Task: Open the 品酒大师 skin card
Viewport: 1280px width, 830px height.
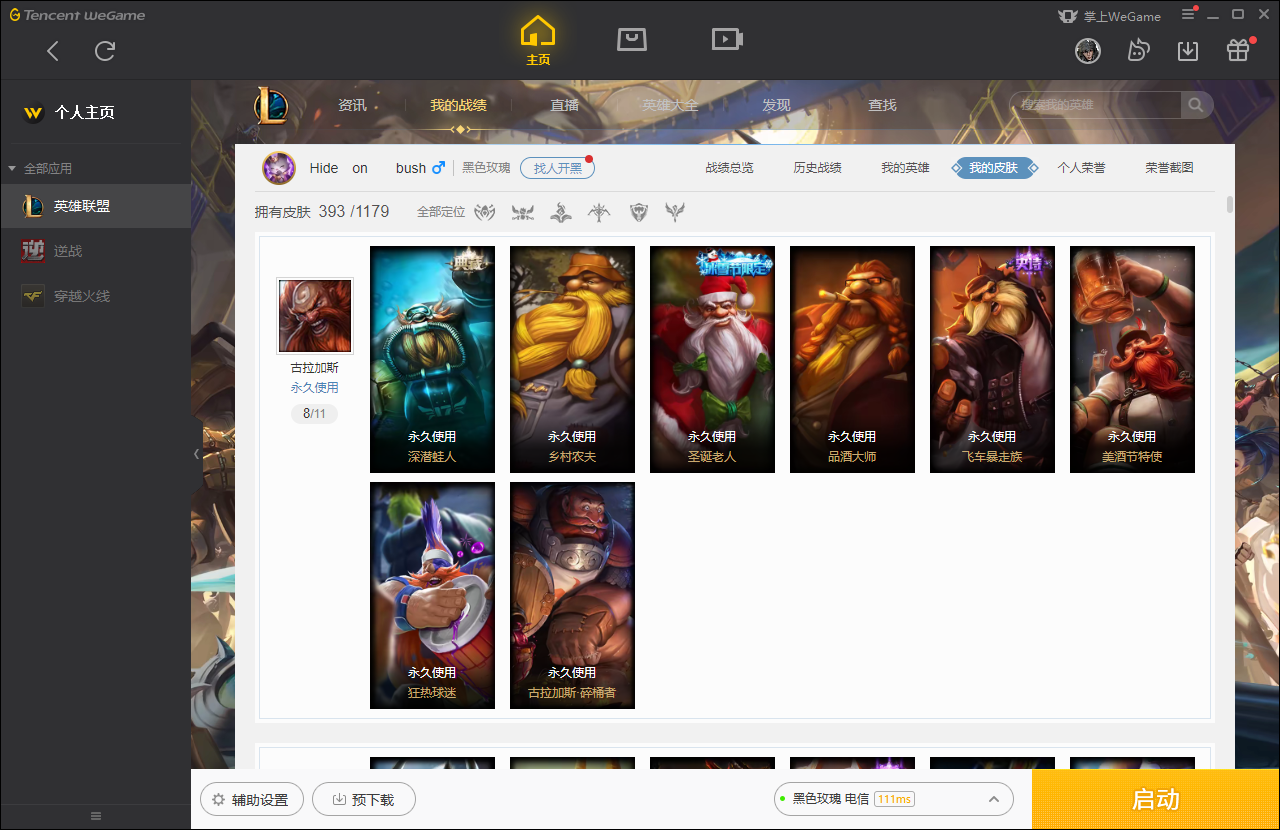Action: (852, 359)
